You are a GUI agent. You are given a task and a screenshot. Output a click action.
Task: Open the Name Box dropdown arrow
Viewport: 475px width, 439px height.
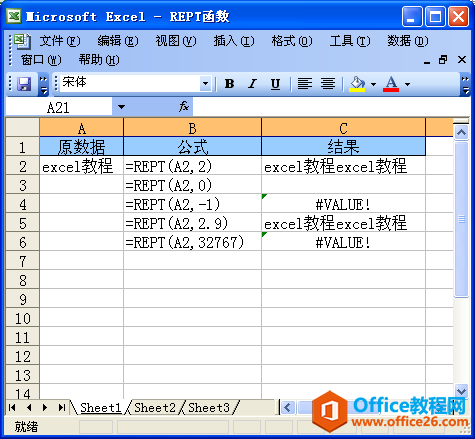(x=121, y=107)
